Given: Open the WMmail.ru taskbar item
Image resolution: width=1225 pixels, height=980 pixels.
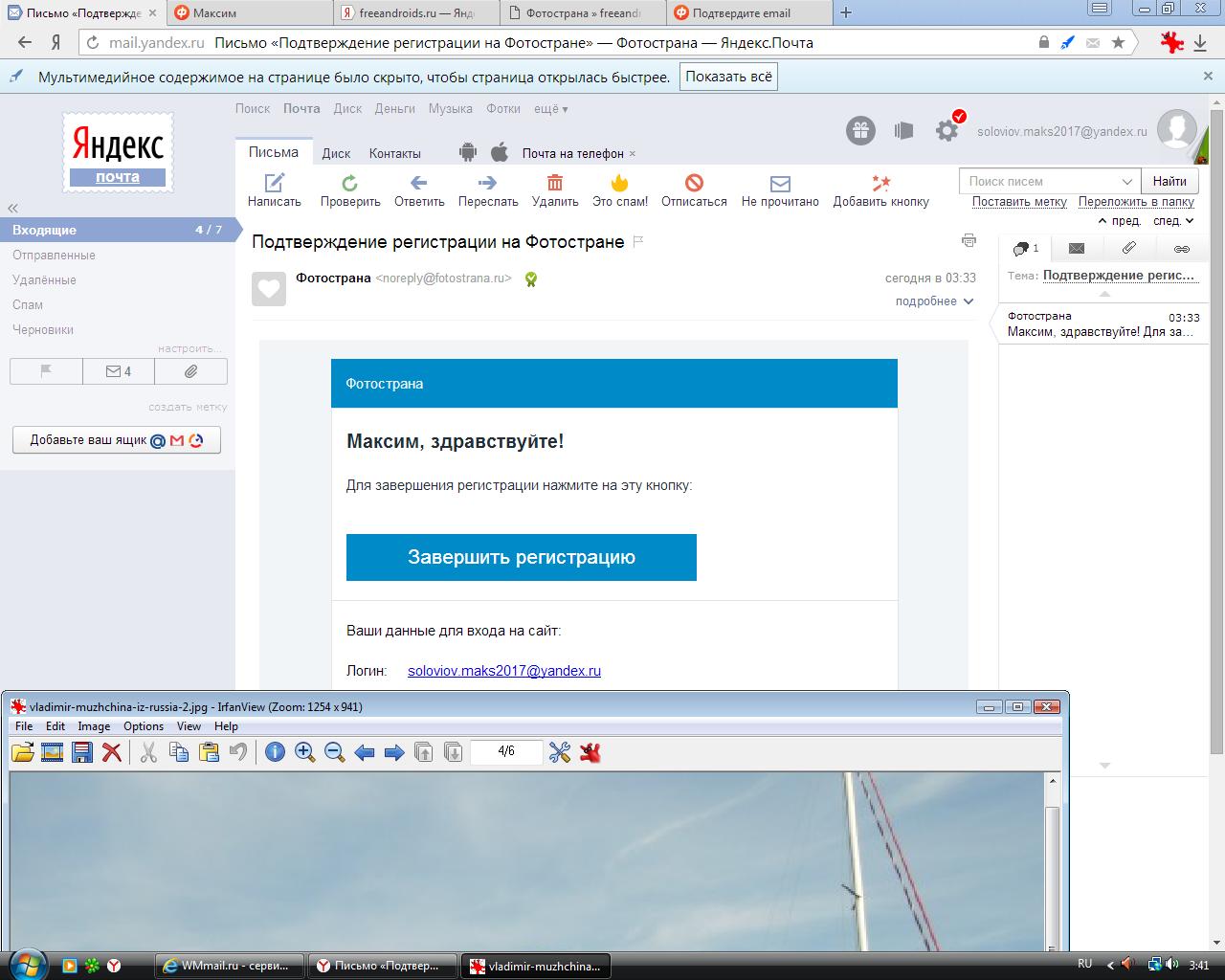Looking at the screenshot, I should 230,966.
